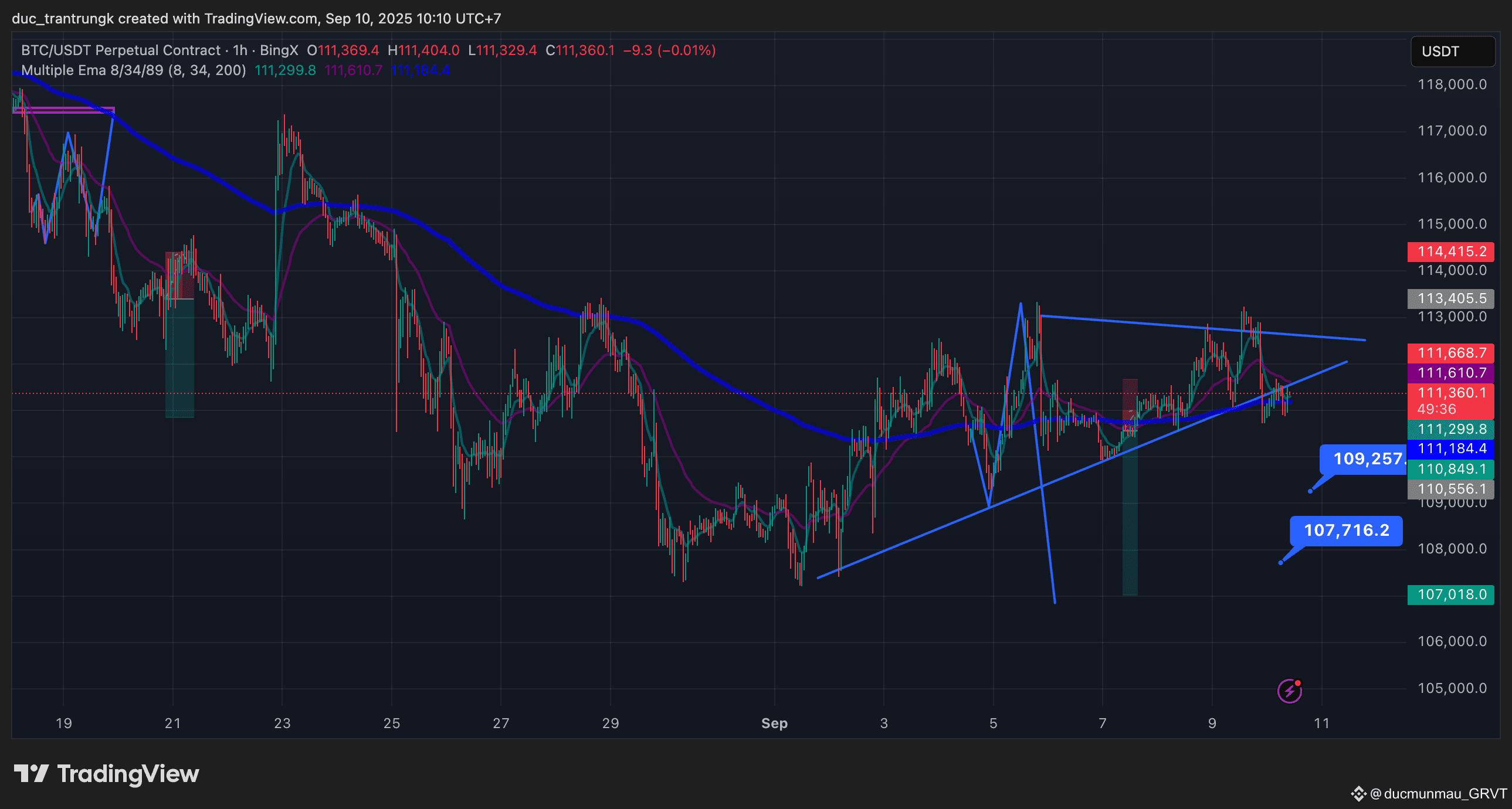Click the date label 25 on time axis
Viewport: 1512px width, 809px height.
pos(392,723)
